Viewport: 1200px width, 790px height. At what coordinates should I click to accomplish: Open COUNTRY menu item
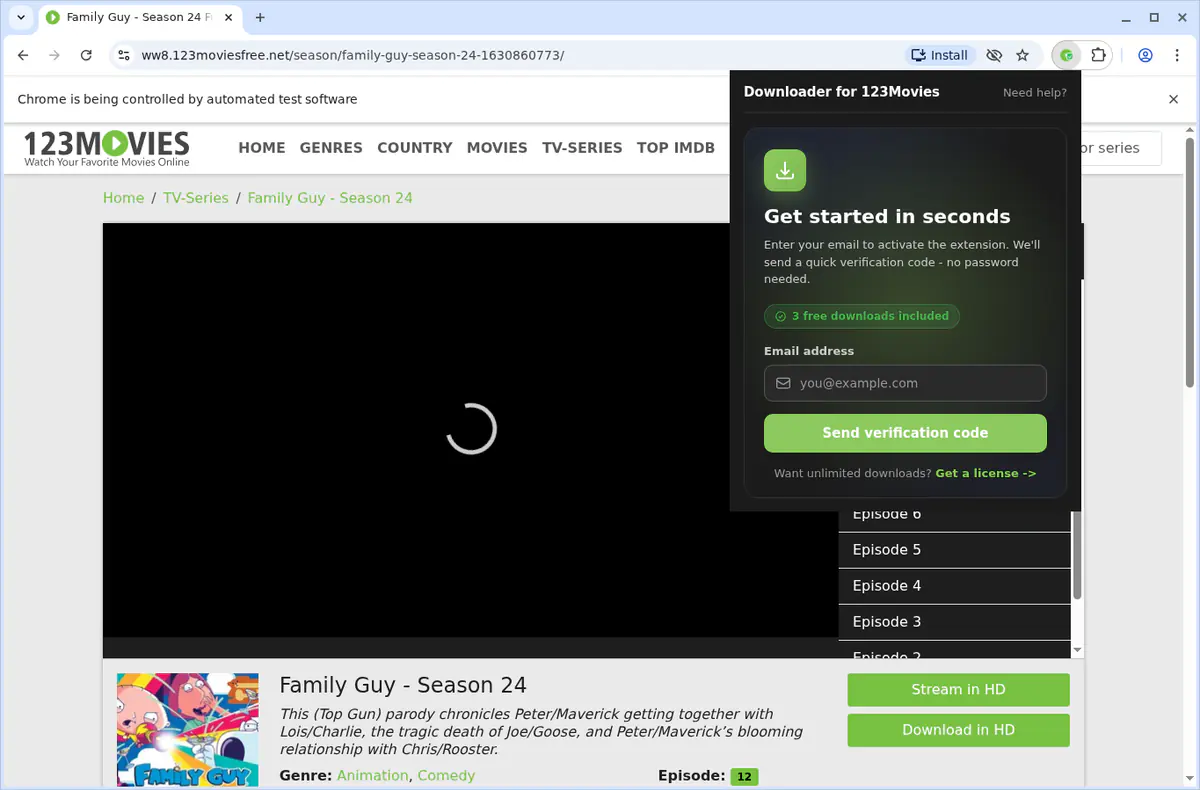(415, 147)
